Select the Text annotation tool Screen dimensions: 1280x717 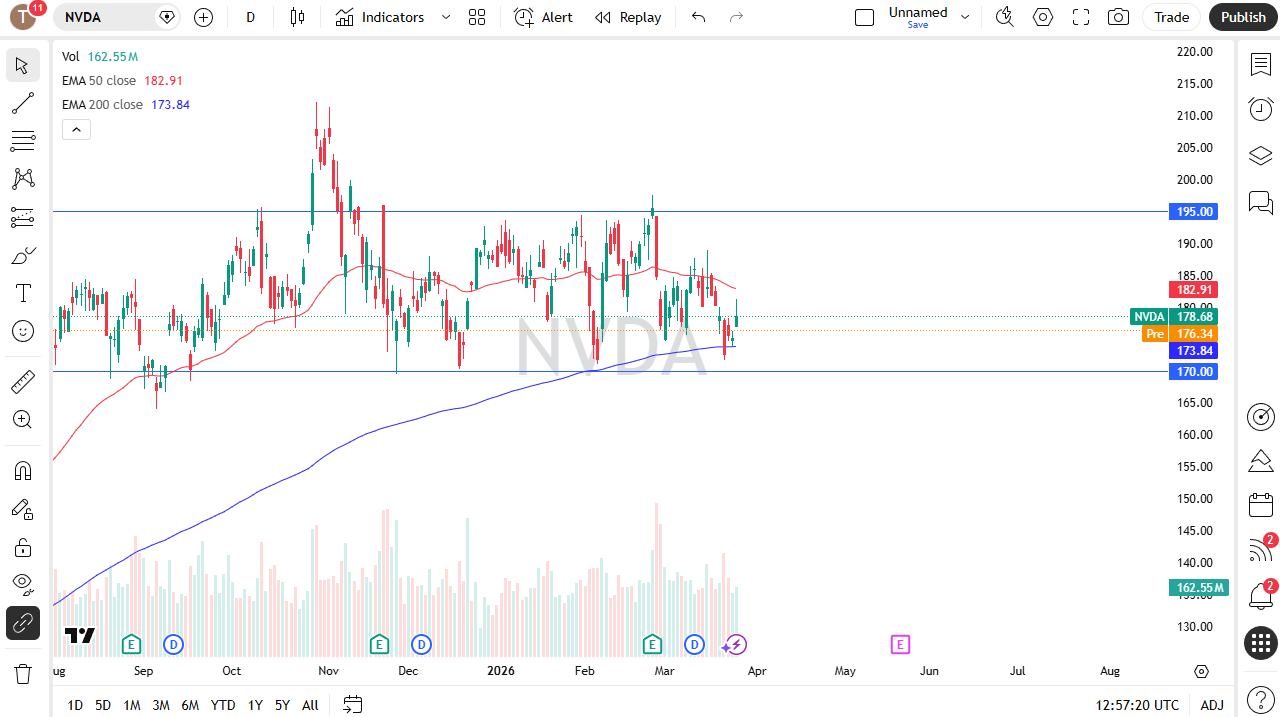[22, 293]
